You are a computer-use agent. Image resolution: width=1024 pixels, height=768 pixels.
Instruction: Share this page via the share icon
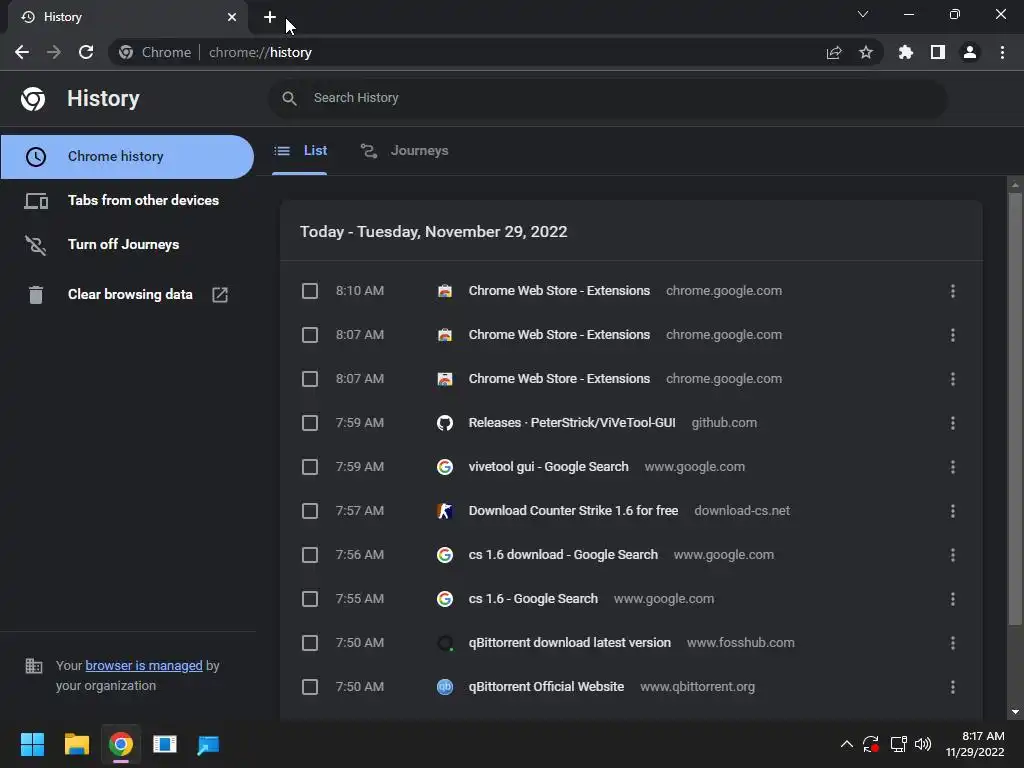click(834, 52)
